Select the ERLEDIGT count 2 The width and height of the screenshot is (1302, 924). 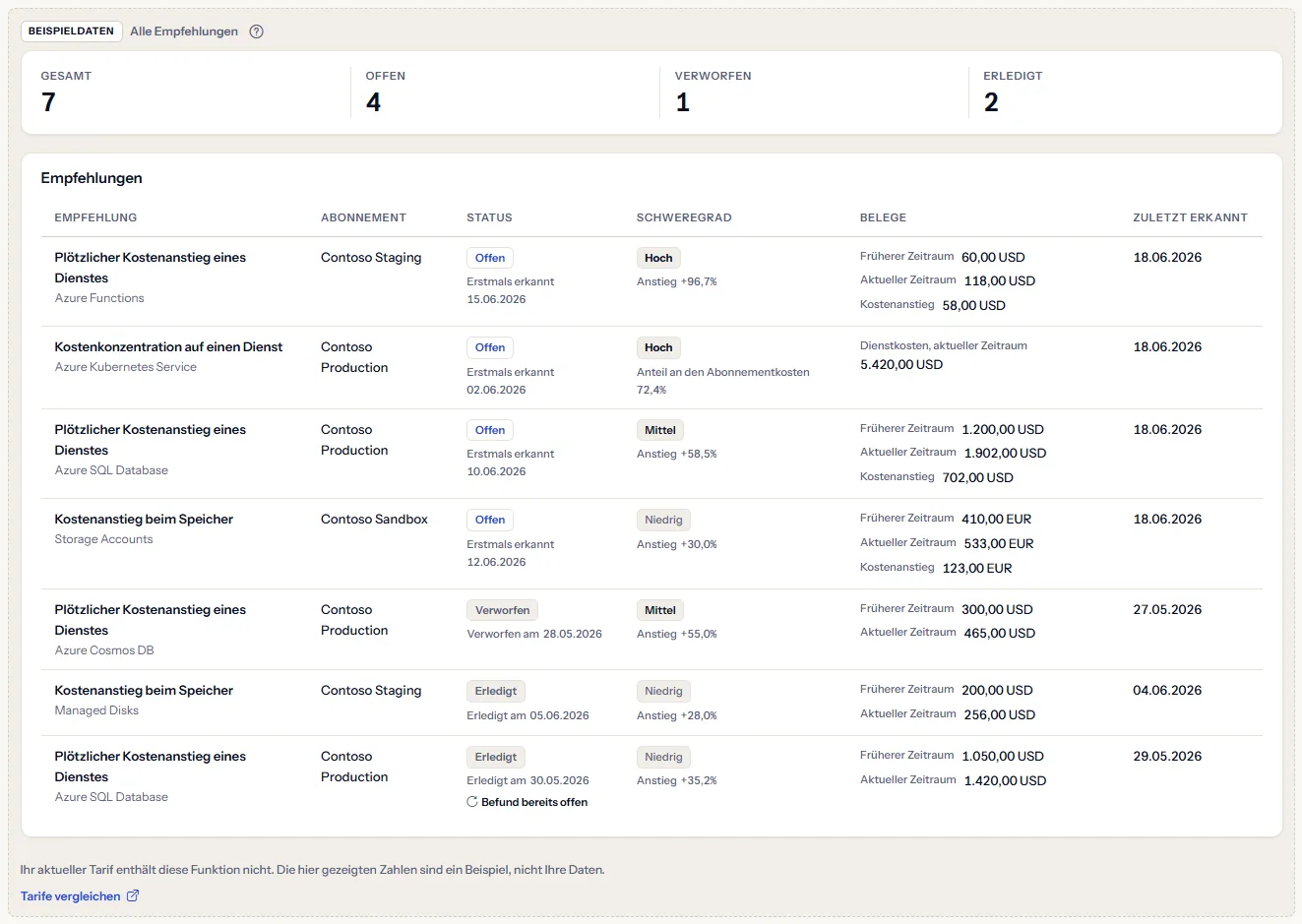click(991, 102)
